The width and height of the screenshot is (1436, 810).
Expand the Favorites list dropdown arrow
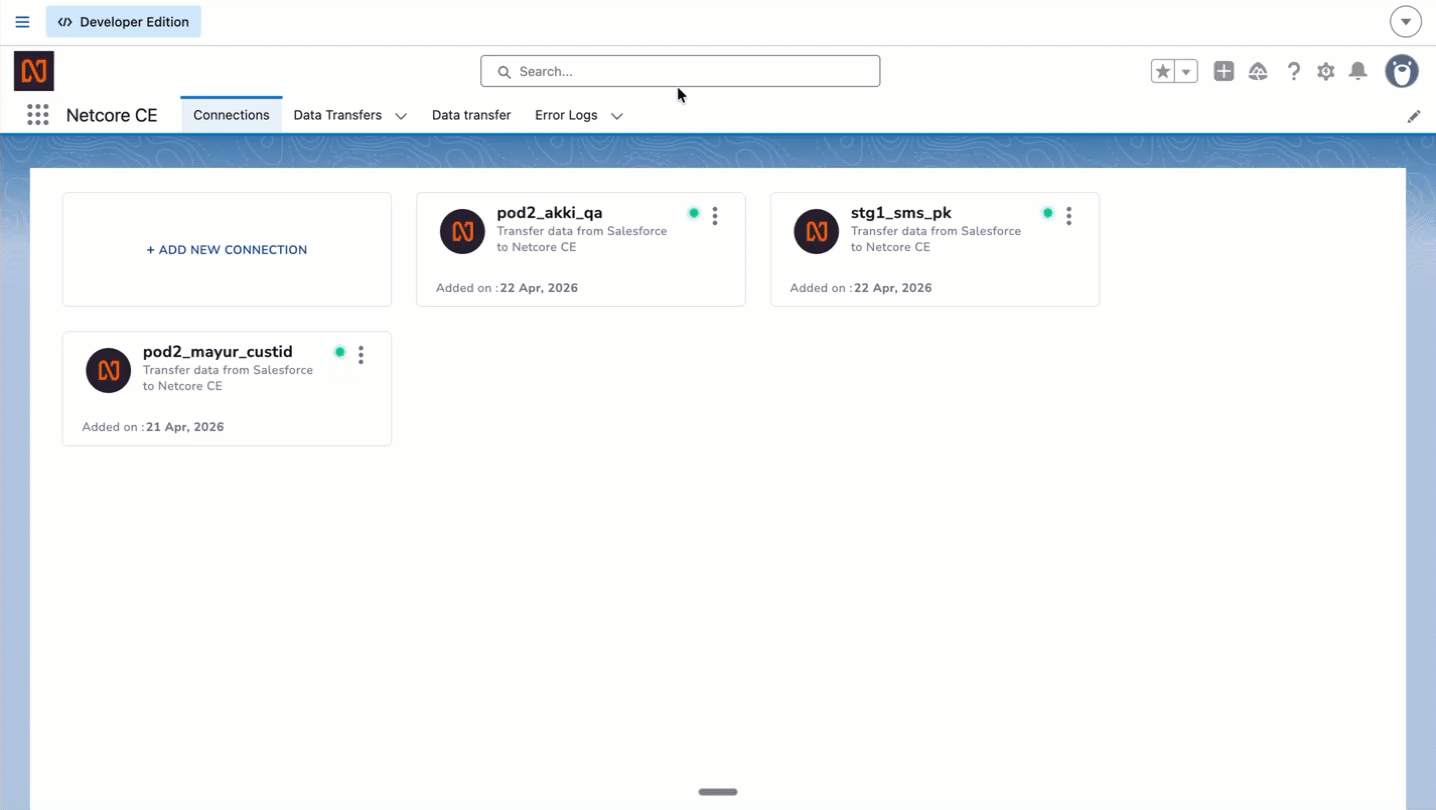[x=1186, y=71]
